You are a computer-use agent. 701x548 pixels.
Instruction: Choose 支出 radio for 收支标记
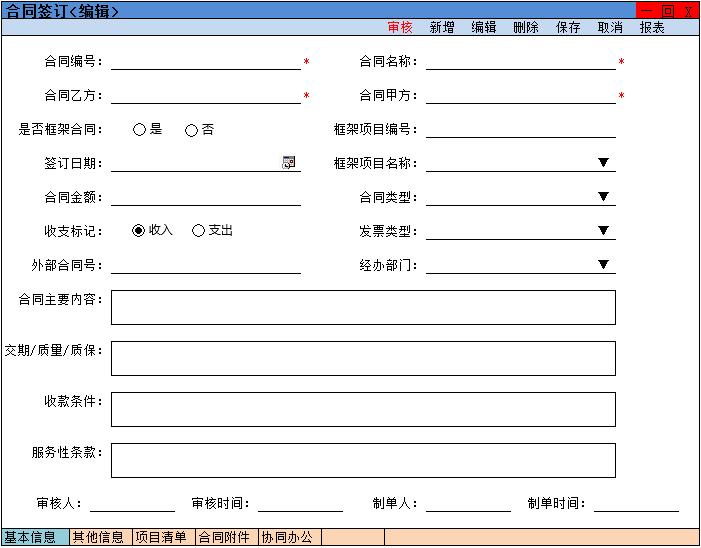point(198,231)
